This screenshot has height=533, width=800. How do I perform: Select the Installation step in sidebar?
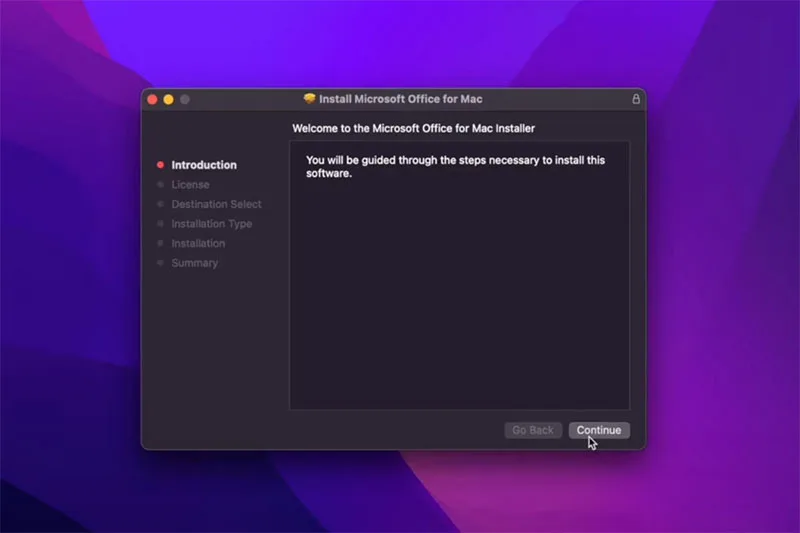[x=198, y=243]
